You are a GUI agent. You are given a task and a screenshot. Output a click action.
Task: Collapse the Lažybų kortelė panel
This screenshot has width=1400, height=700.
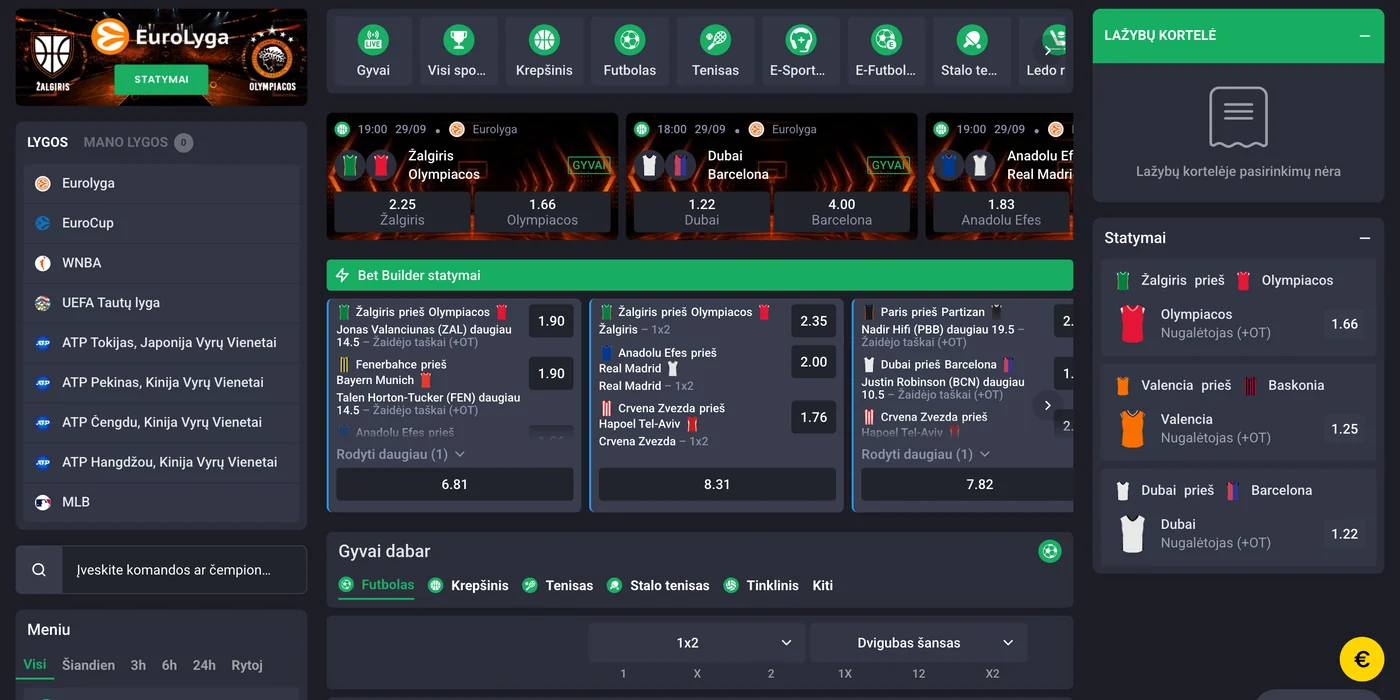click(x=1365, y=36)
